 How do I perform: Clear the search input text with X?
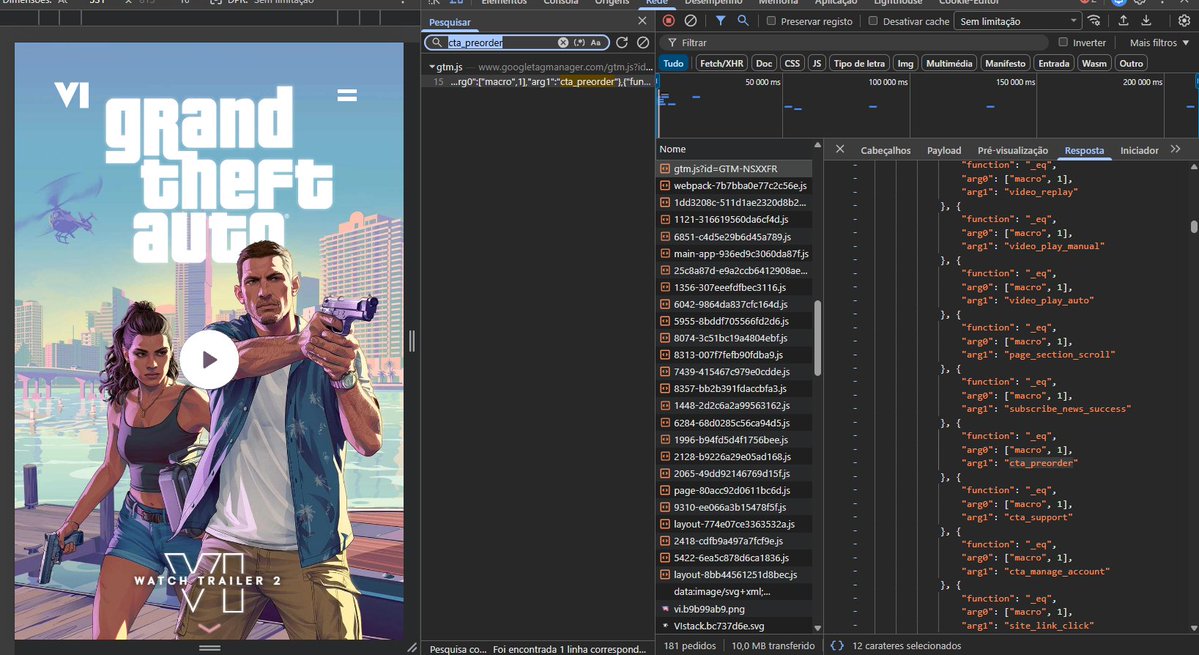pyautogui.click(x=563, y=43)
